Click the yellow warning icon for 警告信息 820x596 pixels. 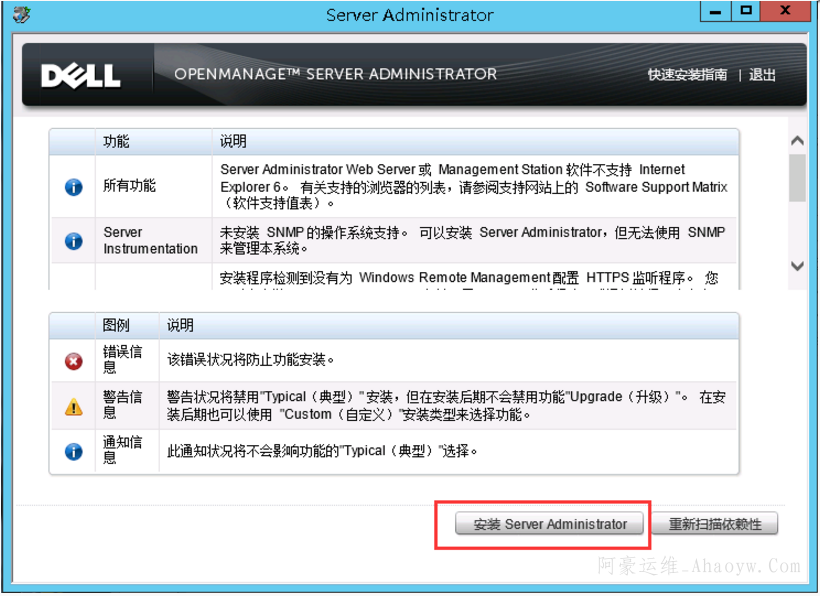pyautogui.click(x=74, y=406)
